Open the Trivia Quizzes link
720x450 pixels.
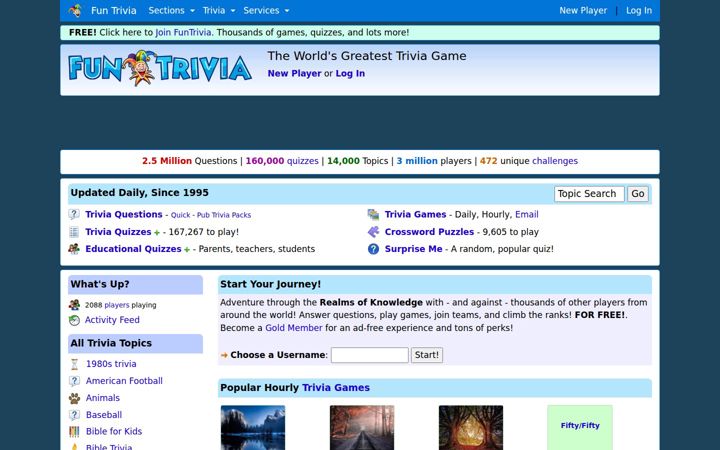118,232
